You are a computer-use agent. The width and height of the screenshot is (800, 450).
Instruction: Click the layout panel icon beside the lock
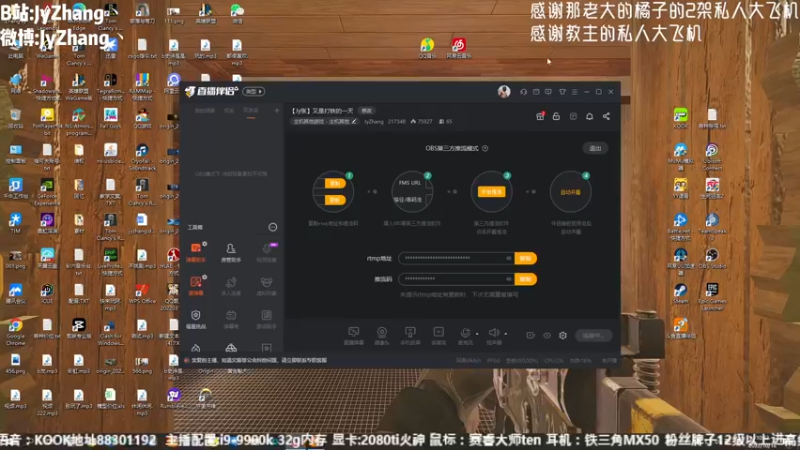[573, 116]
